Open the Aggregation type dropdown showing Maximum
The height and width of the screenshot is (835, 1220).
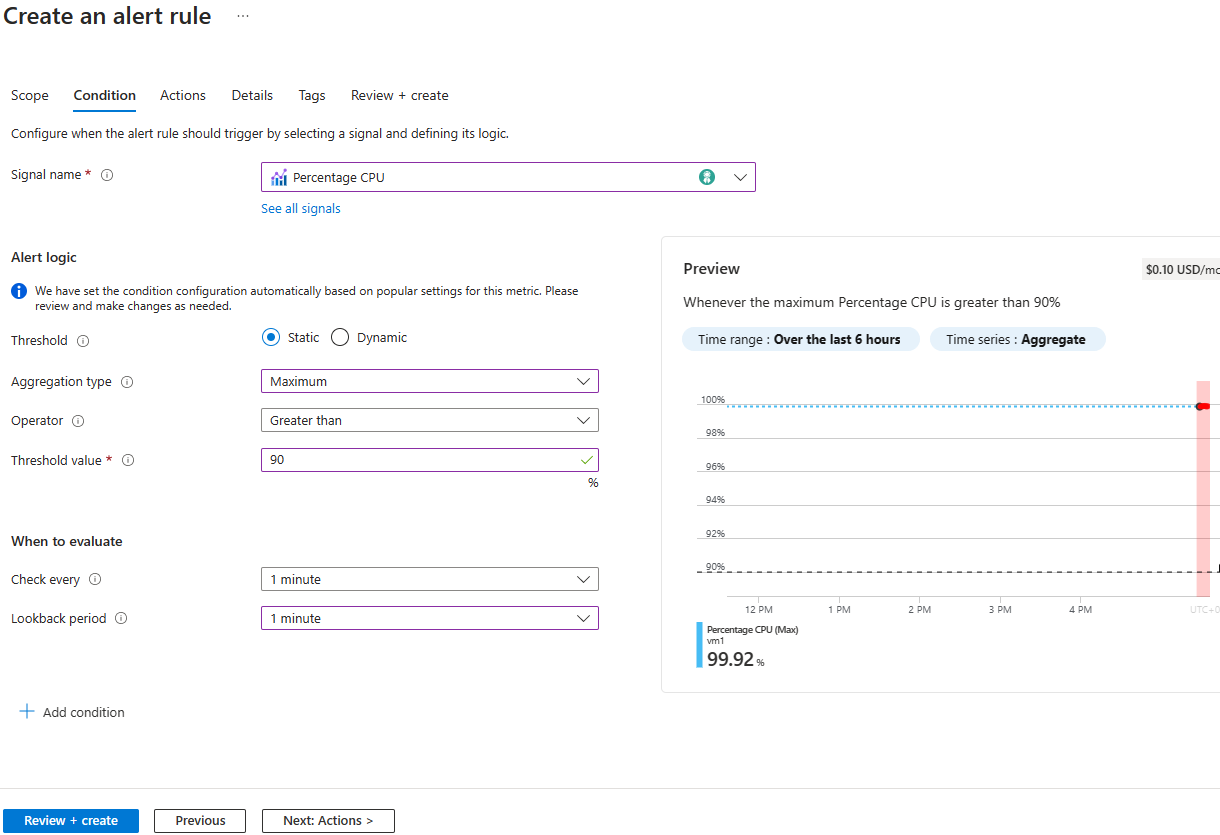[430, 381]
